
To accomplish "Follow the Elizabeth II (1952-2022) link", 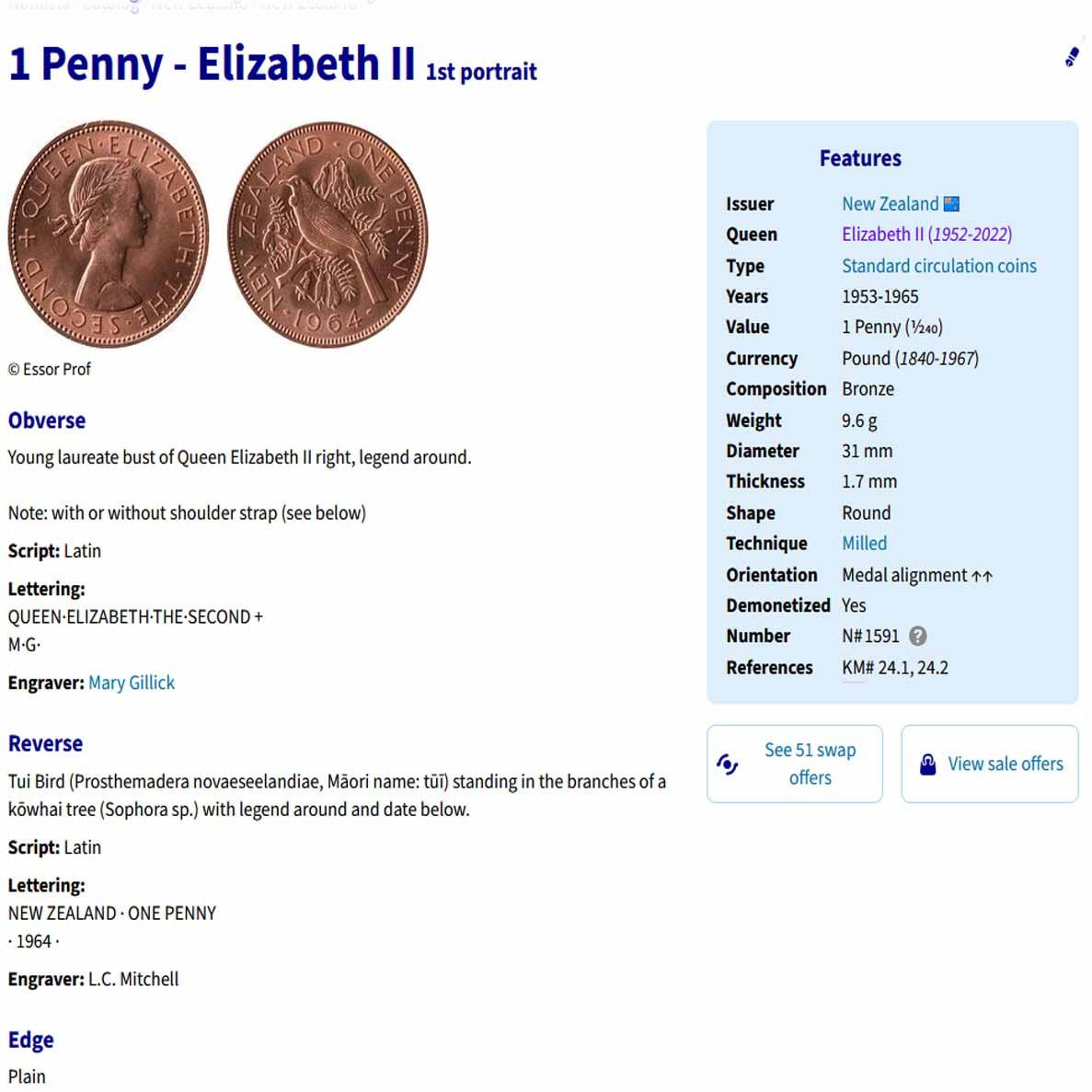I will tap(926, 235).
